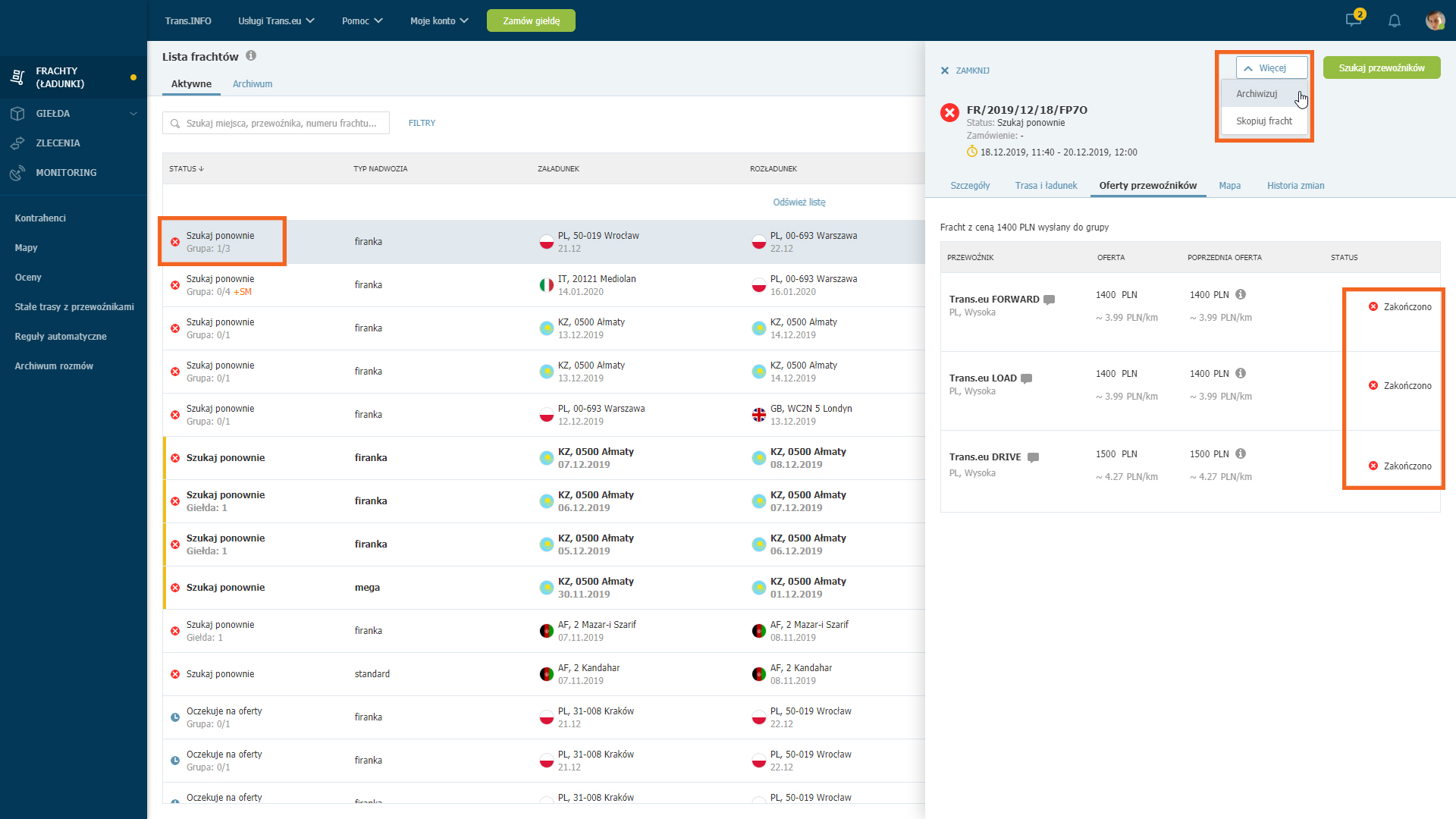1456x819 pixels.
Task: Click the chat bubble icon next to Trans.eu DRIVE
Action: point(1033,457)
